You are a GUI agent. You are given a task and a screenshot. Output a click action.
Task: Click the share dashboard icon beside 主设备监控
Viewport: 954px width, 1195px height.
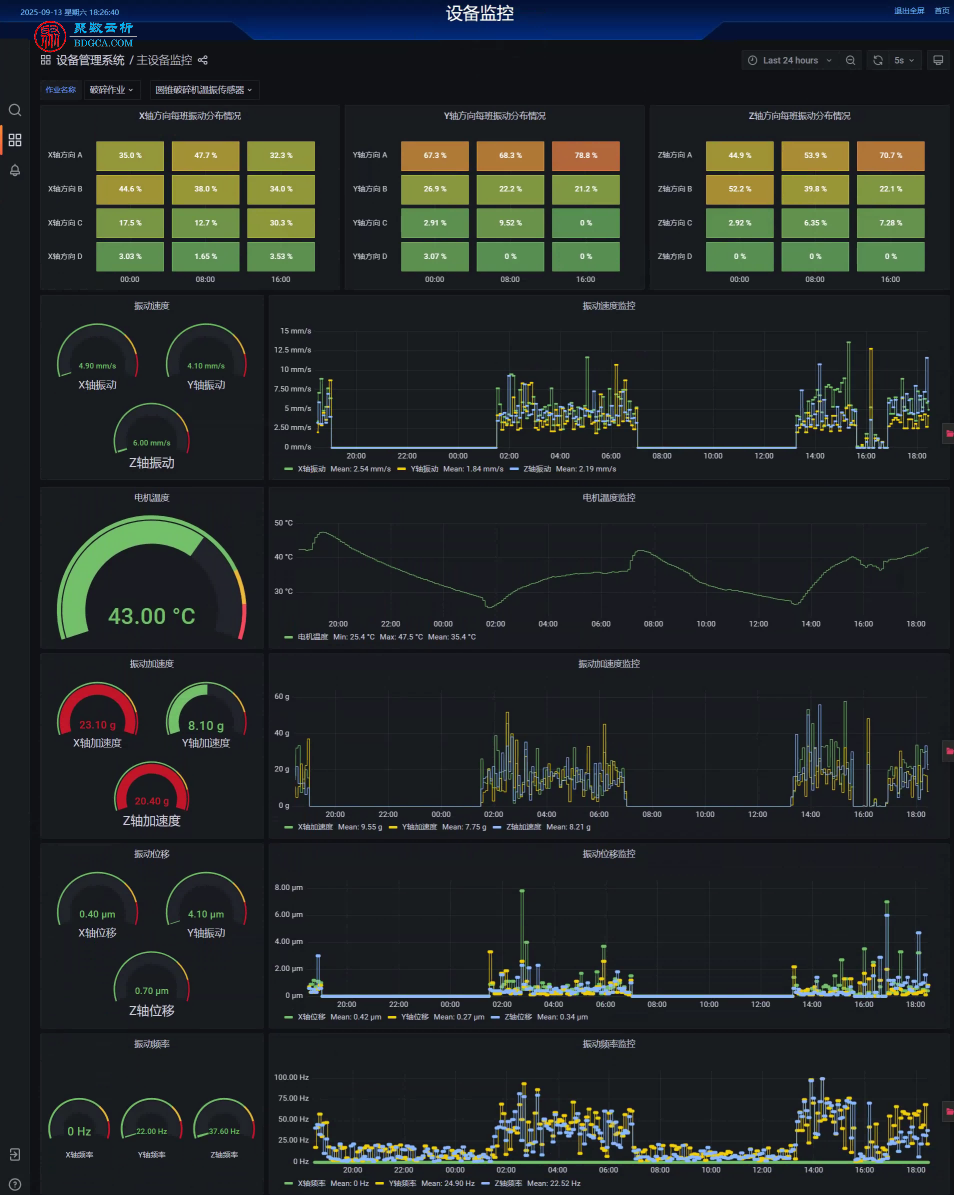[203, 60]
